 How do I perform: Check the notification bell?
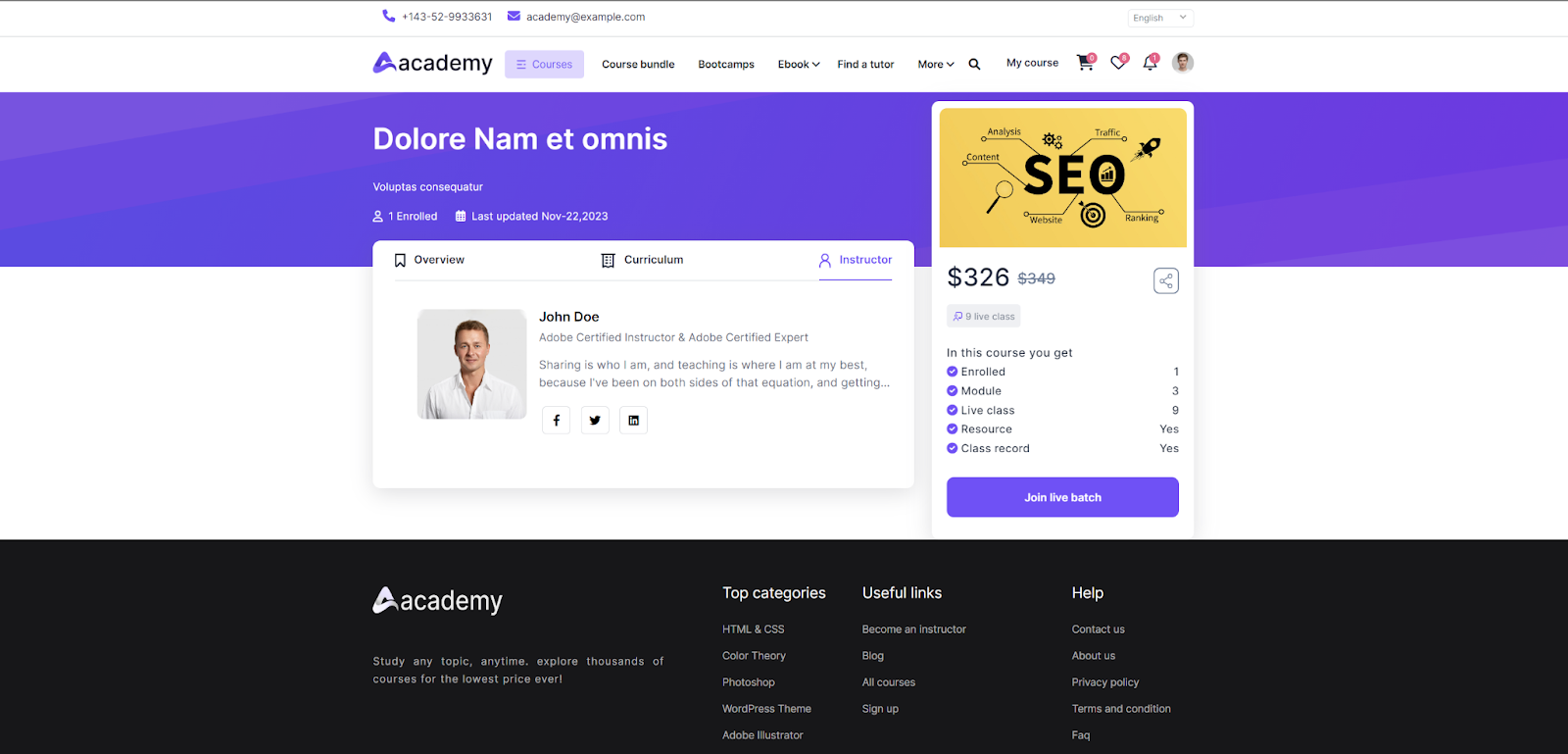point(1150,63)
